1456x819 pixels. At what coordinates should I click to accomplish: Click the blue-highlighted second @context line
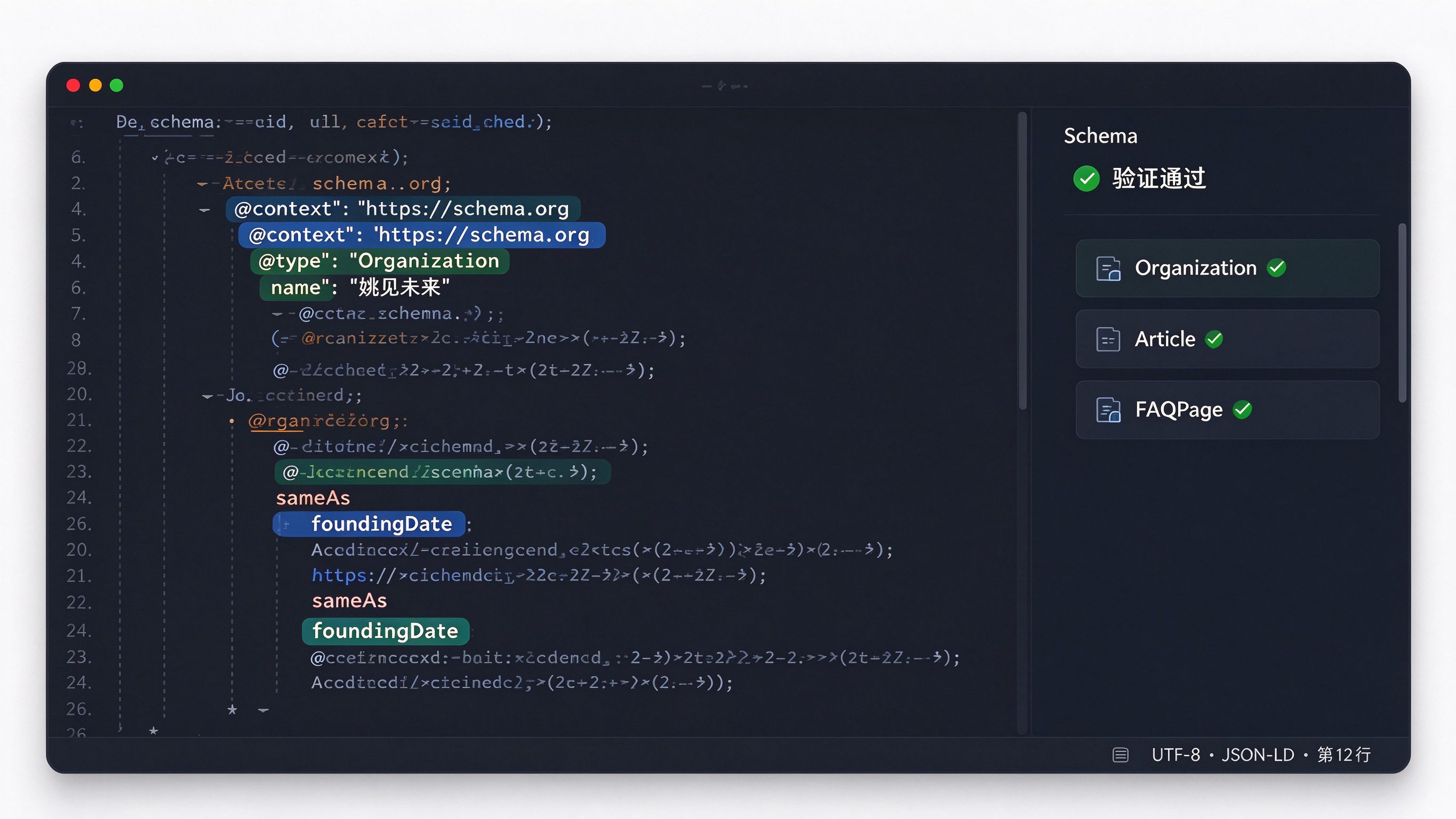(x=422, y=235)
